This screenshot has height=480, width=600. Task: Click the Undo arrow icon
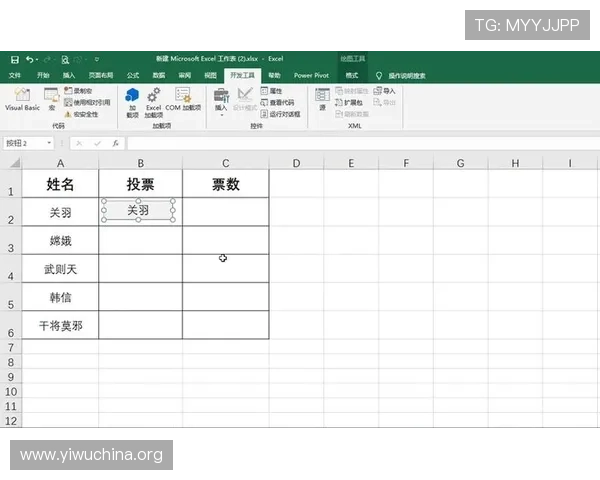pos(29,59)
